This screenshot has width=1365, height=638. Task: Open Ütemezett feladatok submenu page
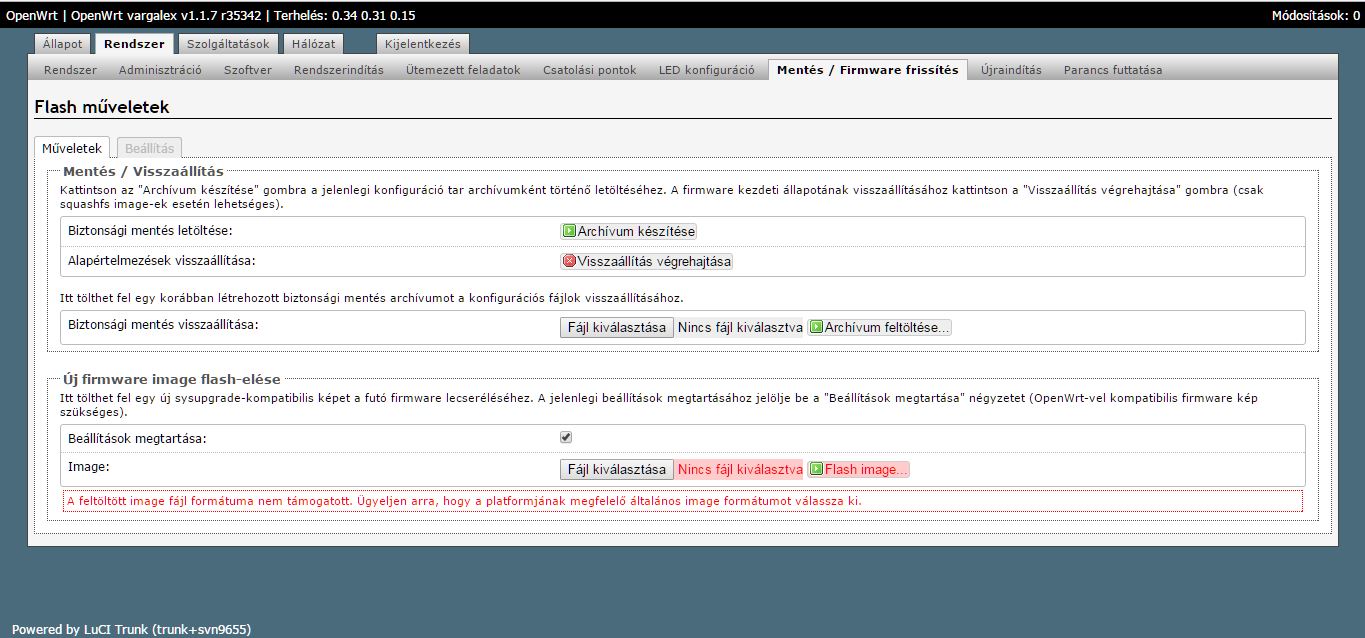click(463, 70)
